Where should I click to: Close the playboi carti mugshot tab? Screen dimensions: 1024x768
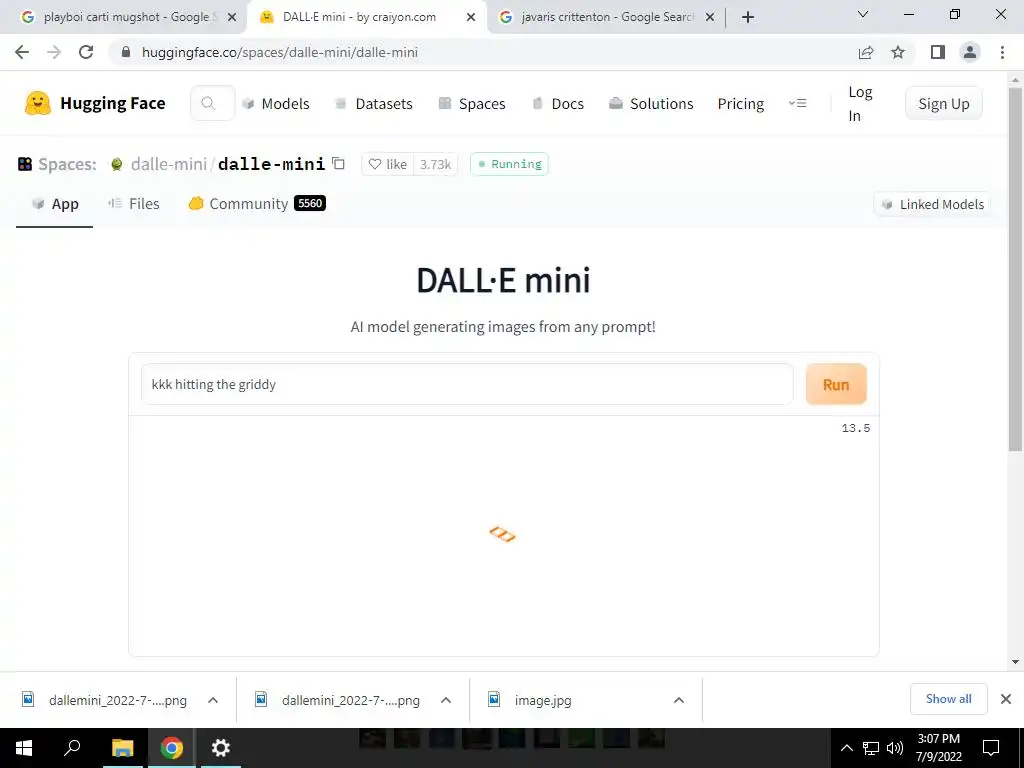click(x=232, y=18)
